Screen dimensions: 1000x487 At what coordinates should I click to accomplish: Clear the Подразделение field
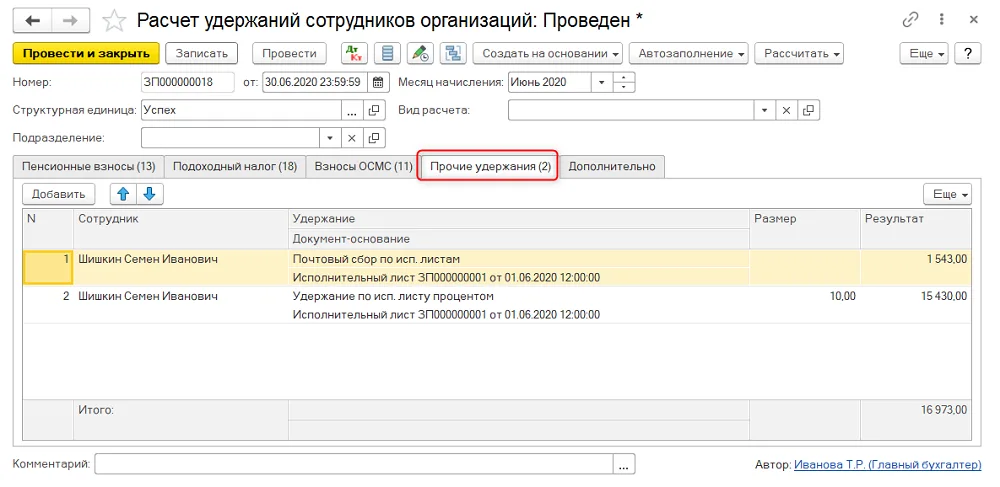351,138
